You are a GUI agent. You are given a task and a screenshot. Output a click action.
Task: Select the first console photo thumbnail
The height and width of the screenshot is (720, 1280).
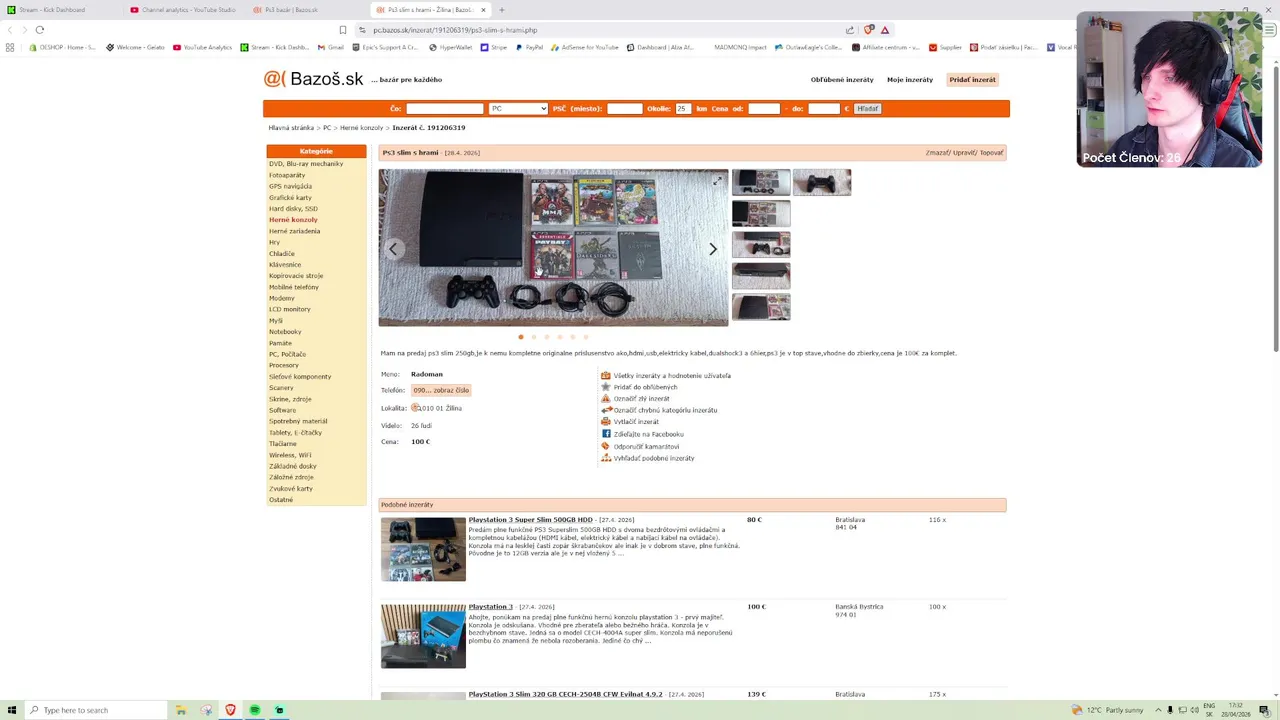click(761, 182)
